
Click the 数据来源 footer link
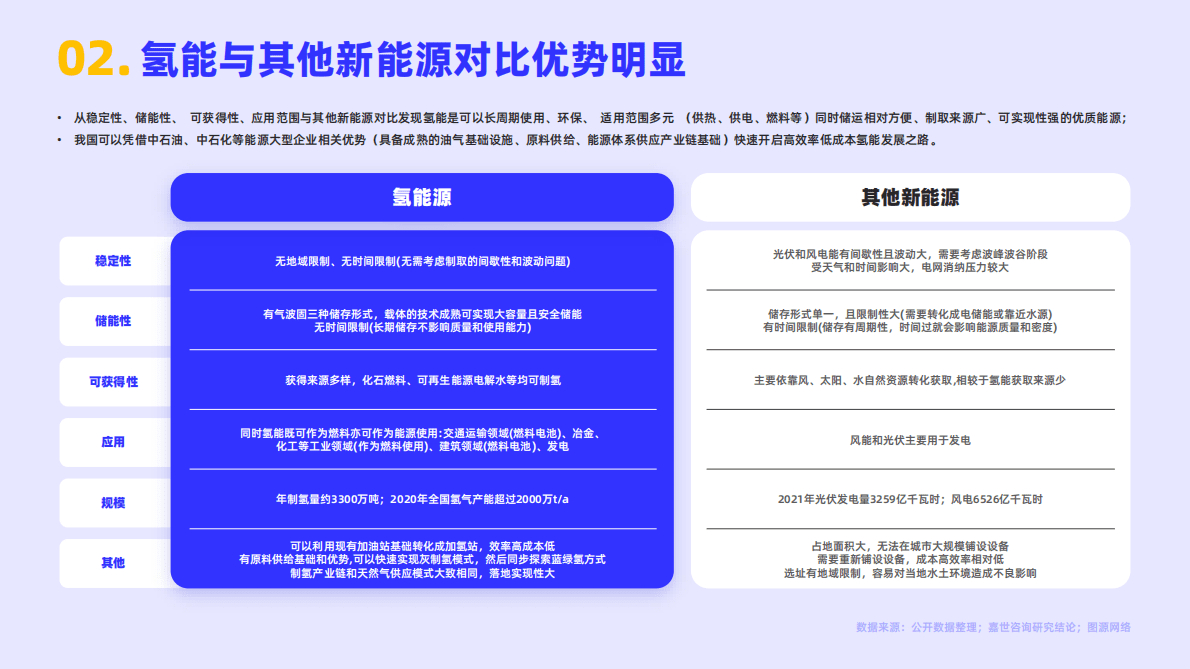[994, 628]
